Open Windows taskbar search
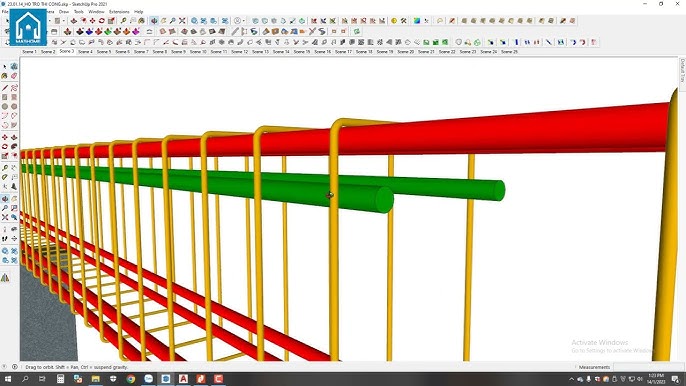The height and width of the screenshot is (386, 686). pyautogui.click(x=25, y=379)
